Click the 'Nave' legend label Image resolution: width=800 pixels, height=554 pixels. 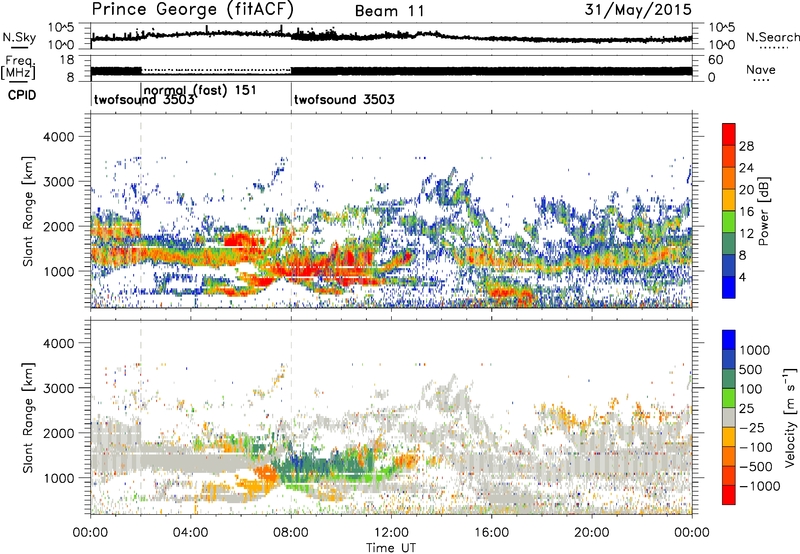(761, 70)
